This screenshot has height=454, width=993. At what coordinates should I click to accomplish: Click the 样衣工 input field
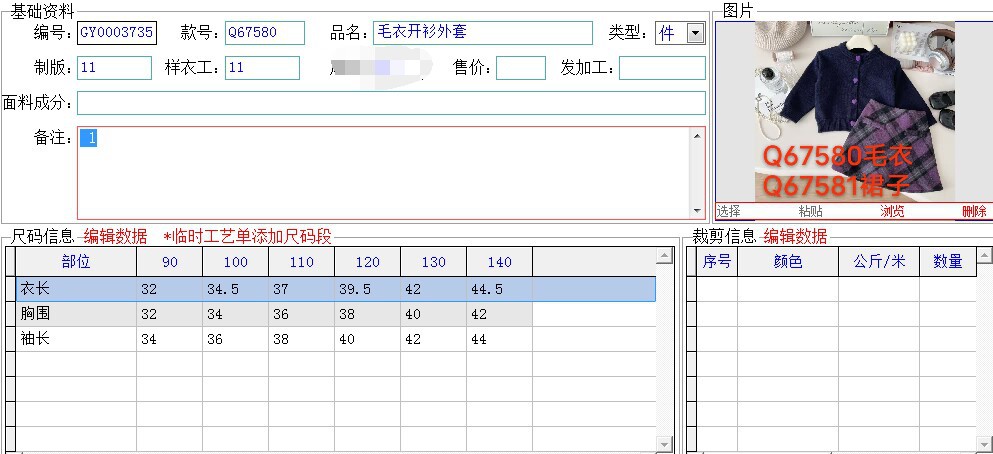point(262,68)
